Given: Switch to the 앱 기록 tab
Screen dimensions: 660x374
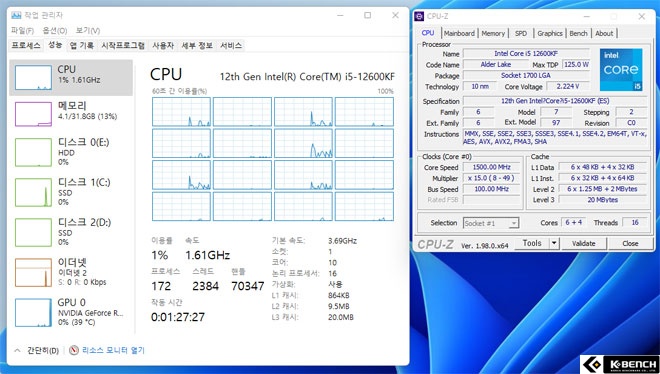Looking at the screenshot, I should [x=82, y=45].
